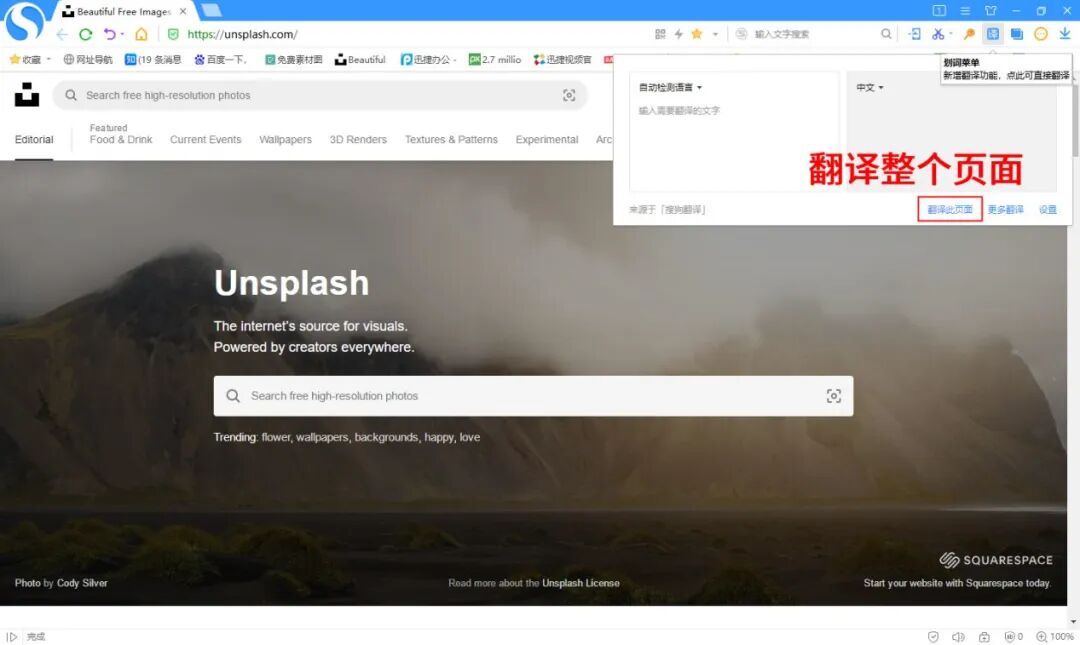The height and width of the screenshot is (645, 1080).
Task: Expand the undo icon dropdown arrow
Action: coord(122,34)
